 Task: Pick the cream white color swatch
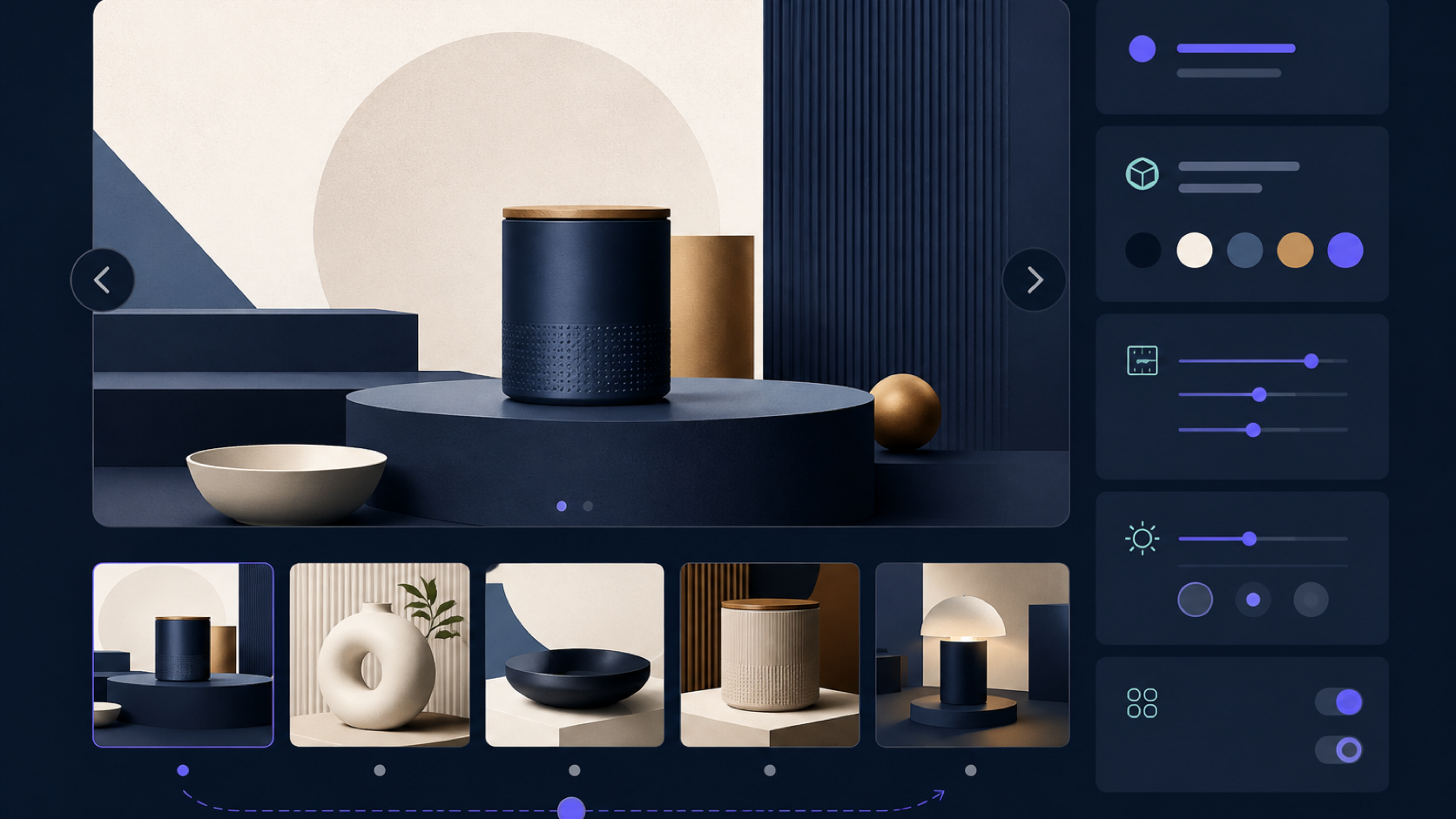1194,251
